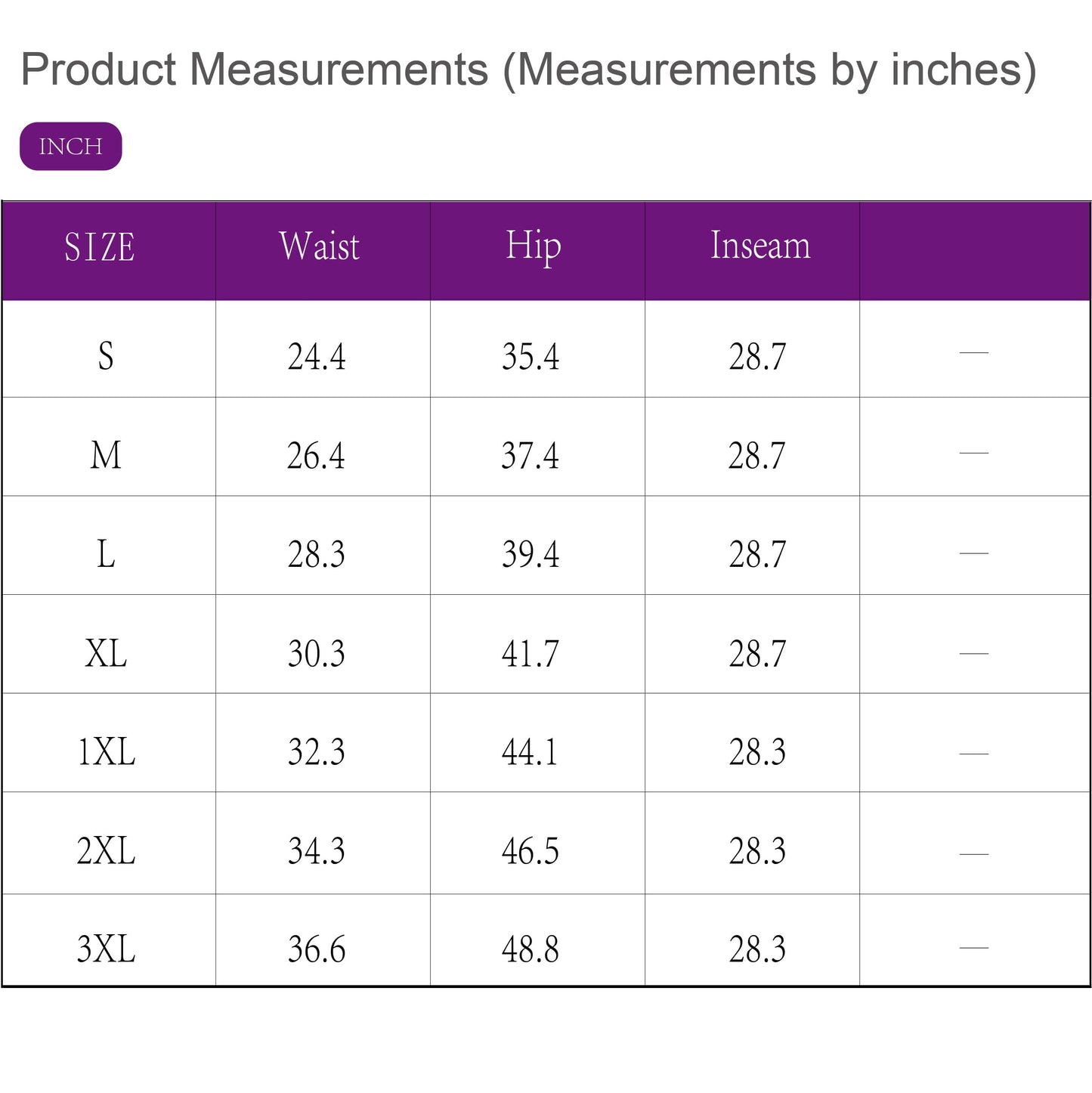This screenshot has height=1093, width=1092.
Task: Click the 37.4 hip measurement cell
Action: (531, 456)
